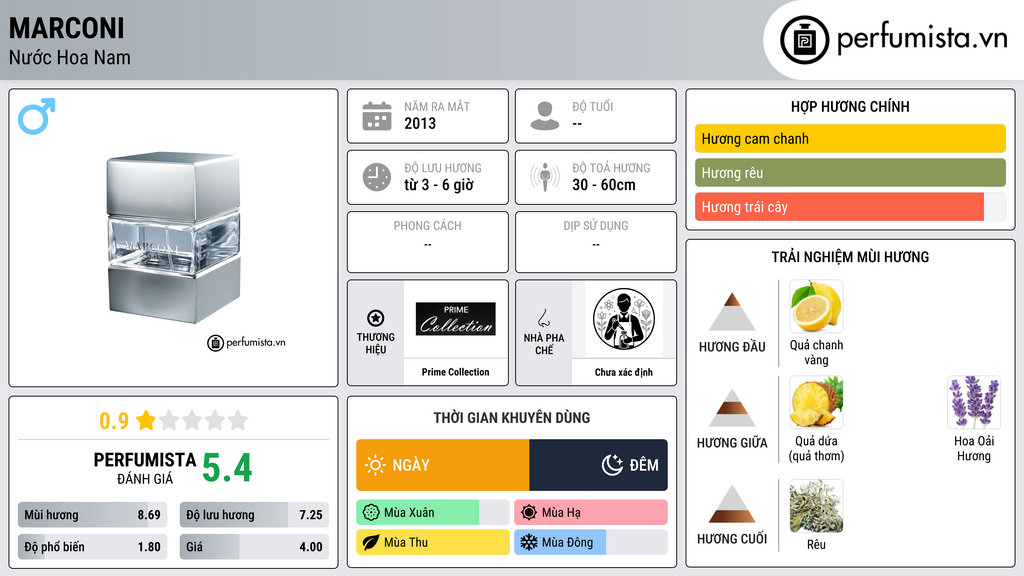Click the launch year 2013 value
The image size is (1024, 576).
pyautogui.click(x=420, y=123)
